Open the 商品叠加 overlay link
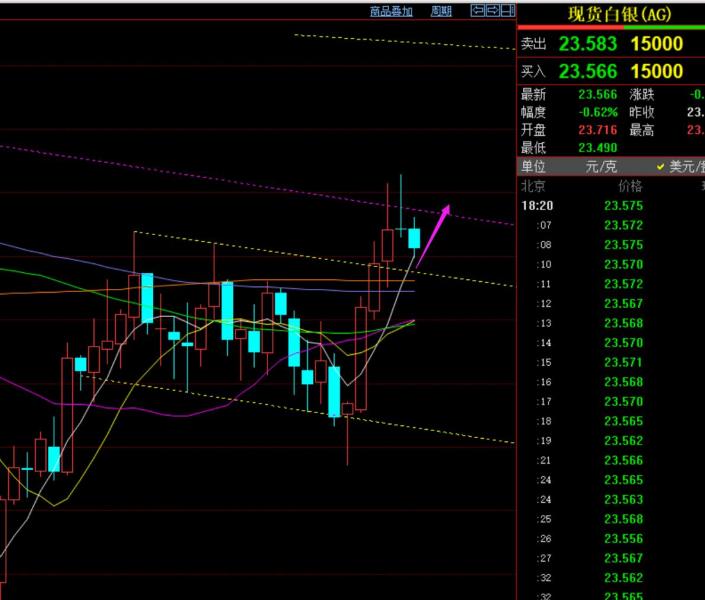 tap(391, 11)
